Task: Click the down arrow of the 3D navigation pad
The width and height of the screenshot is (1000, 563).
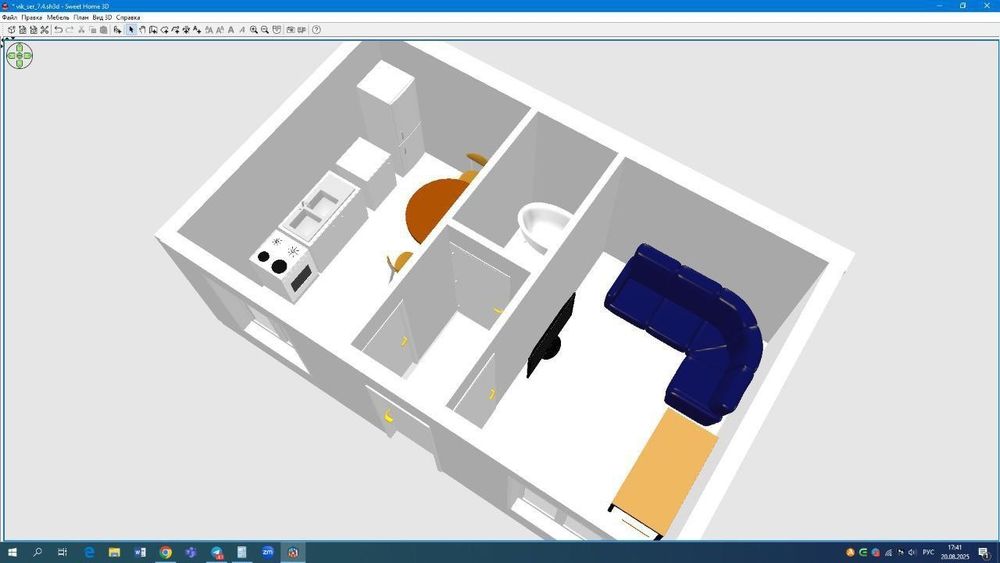Action: (20, 64)
